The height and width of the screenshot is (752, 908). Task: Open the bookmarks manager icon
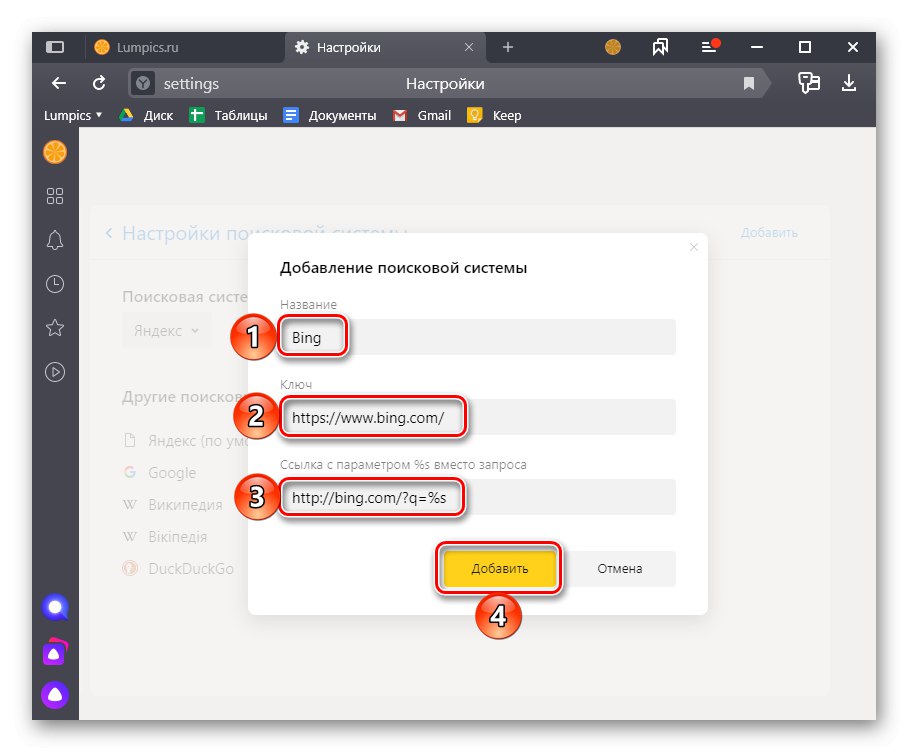(x=660, y=47)
